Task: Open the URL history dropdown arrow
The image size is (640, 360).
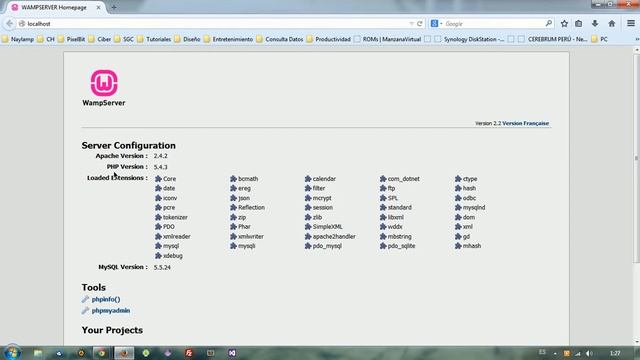Action: (x=411, y=24)
